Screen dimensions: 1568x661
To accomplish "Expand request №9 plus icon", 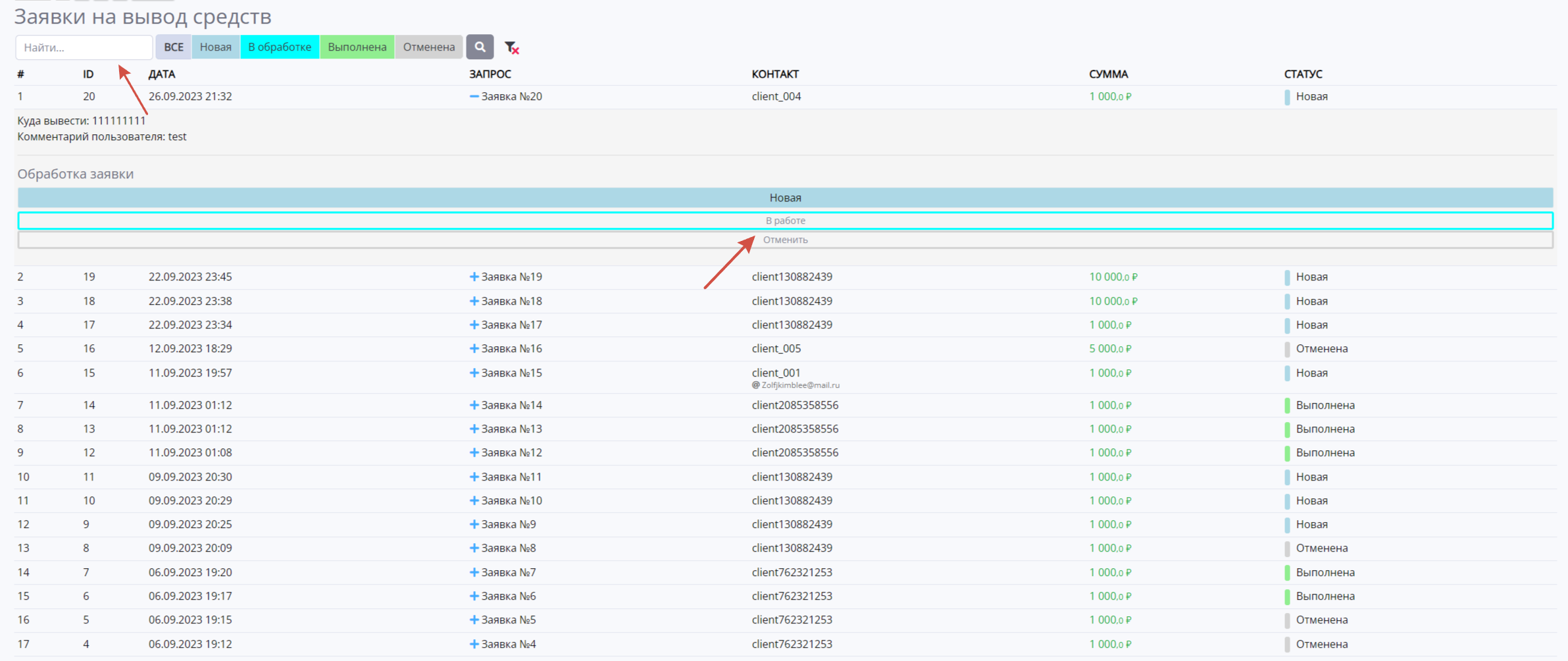I will click(474, 525).
